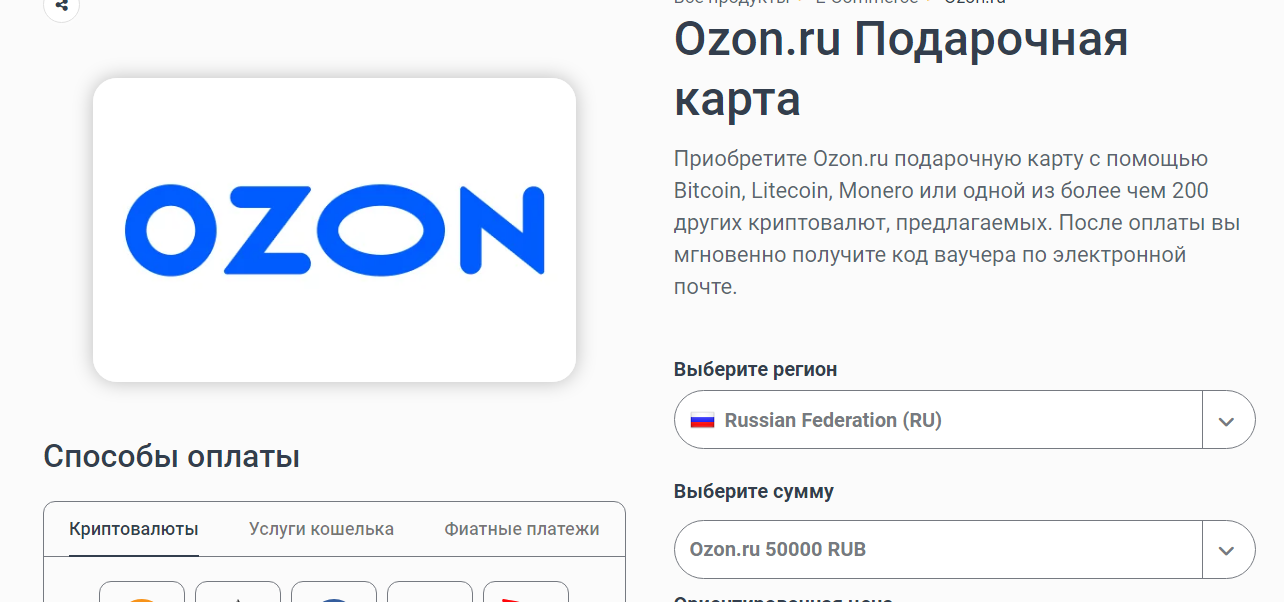This screenshot has width=1284, height=602.
Task: Click the Ozon.ru Подарочная карта page title
Action: 900,69
